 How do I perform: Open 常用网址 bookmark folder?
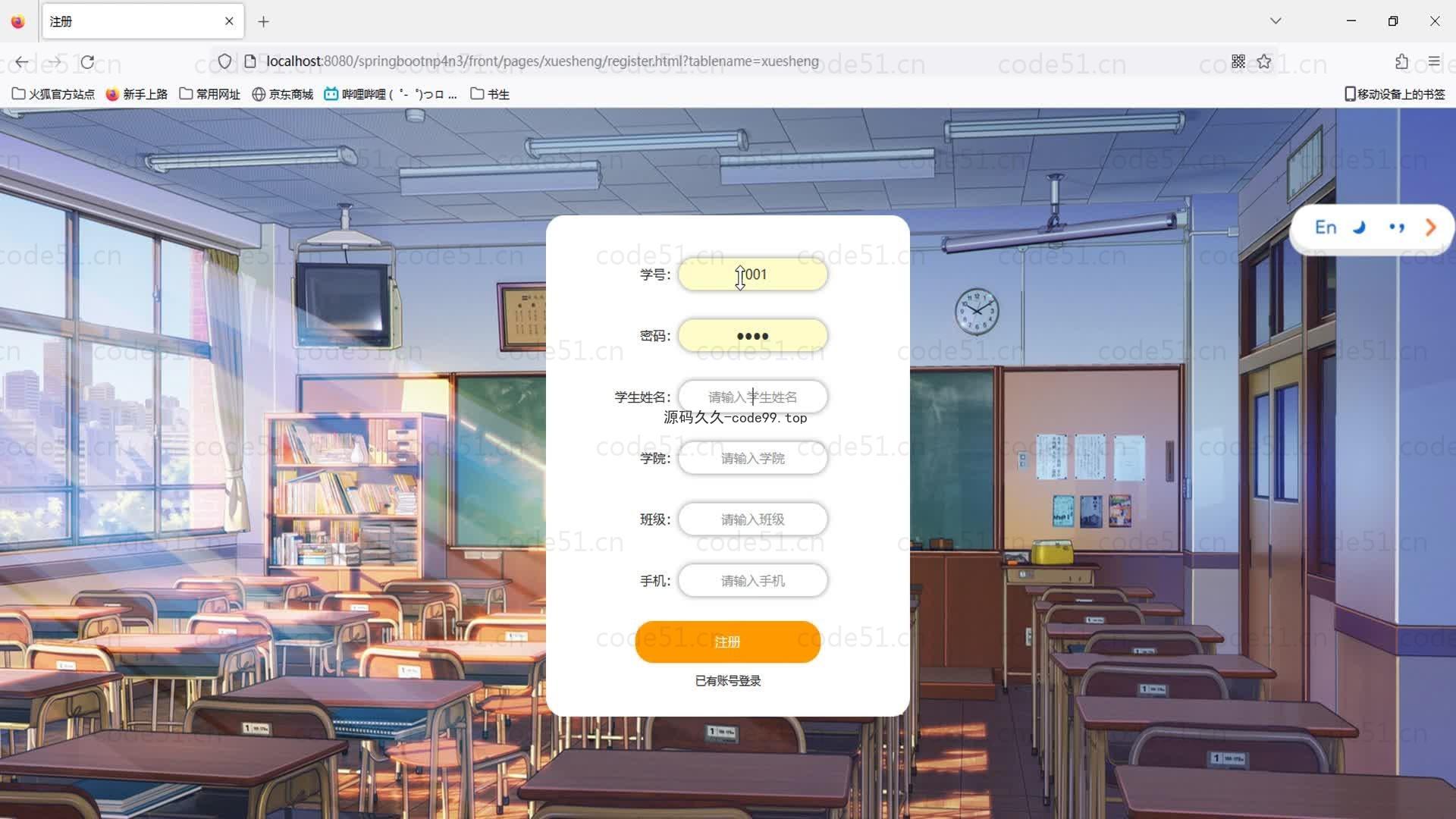tap(210, 94)
